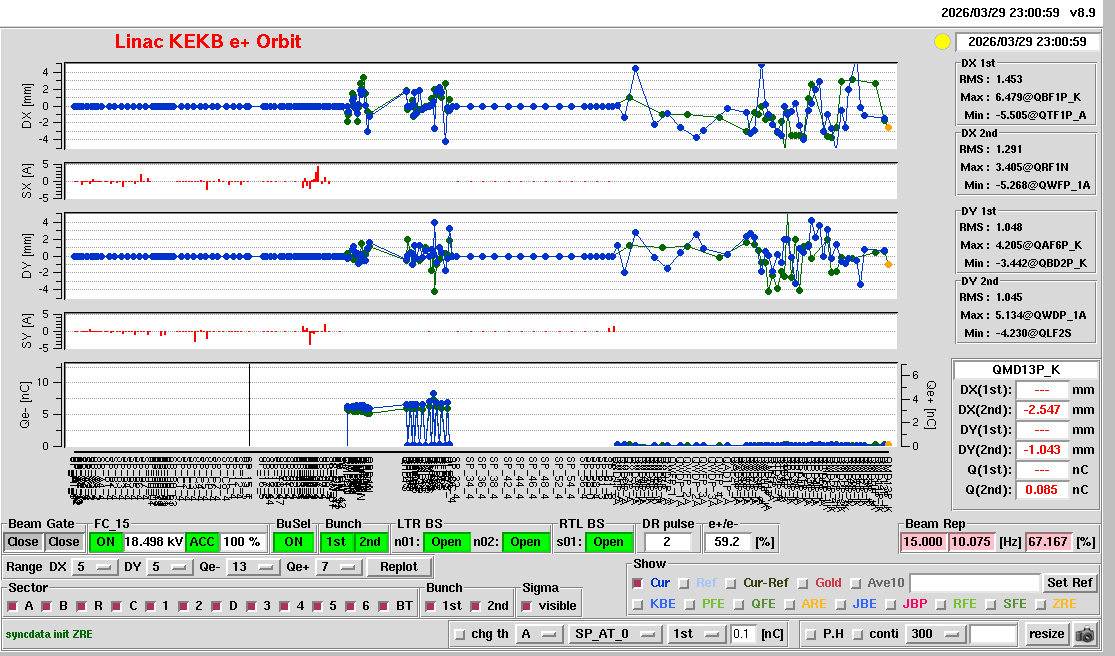Viewport: 1115px width, 656px height.
Task: Click LTR BS n01 Open button
Action: coord(445,542)
